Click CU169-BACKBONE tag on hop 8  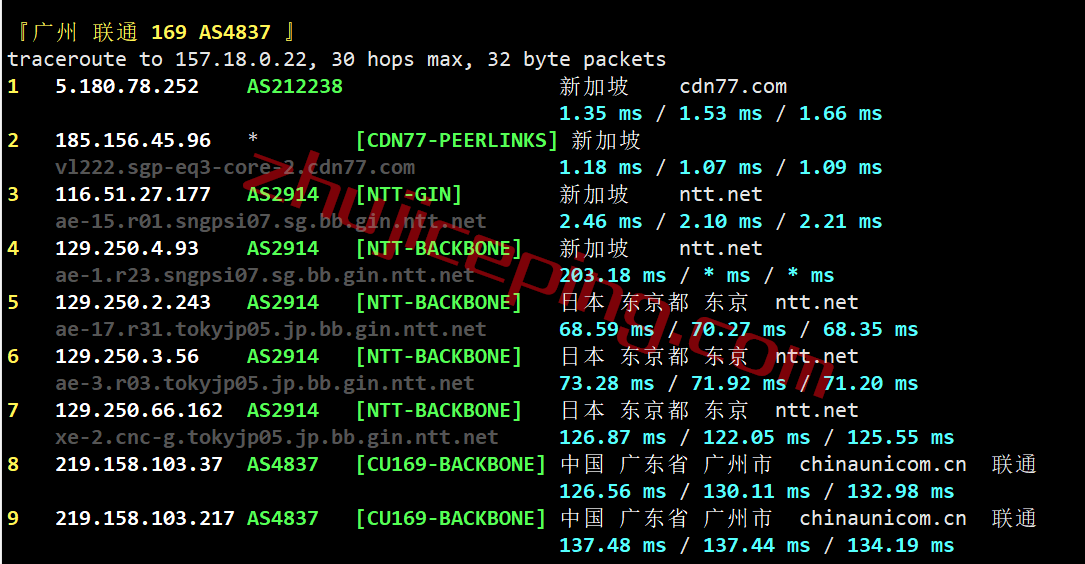pyautogui.click(x=451, y=464)
